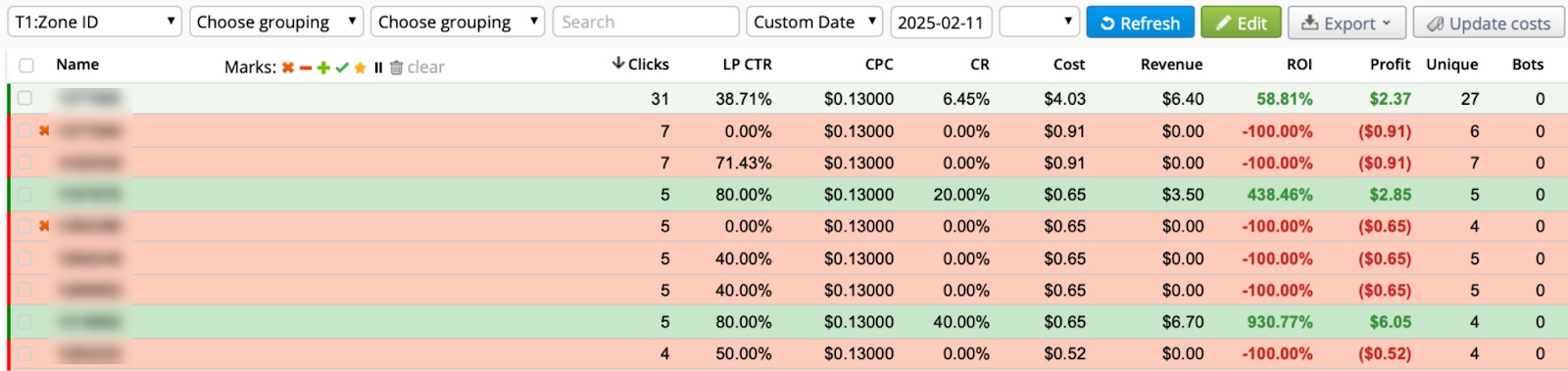The height and width of the screenshot is (371, 1568).
Task: Focus the Search input field
Action: pos(646,22)
